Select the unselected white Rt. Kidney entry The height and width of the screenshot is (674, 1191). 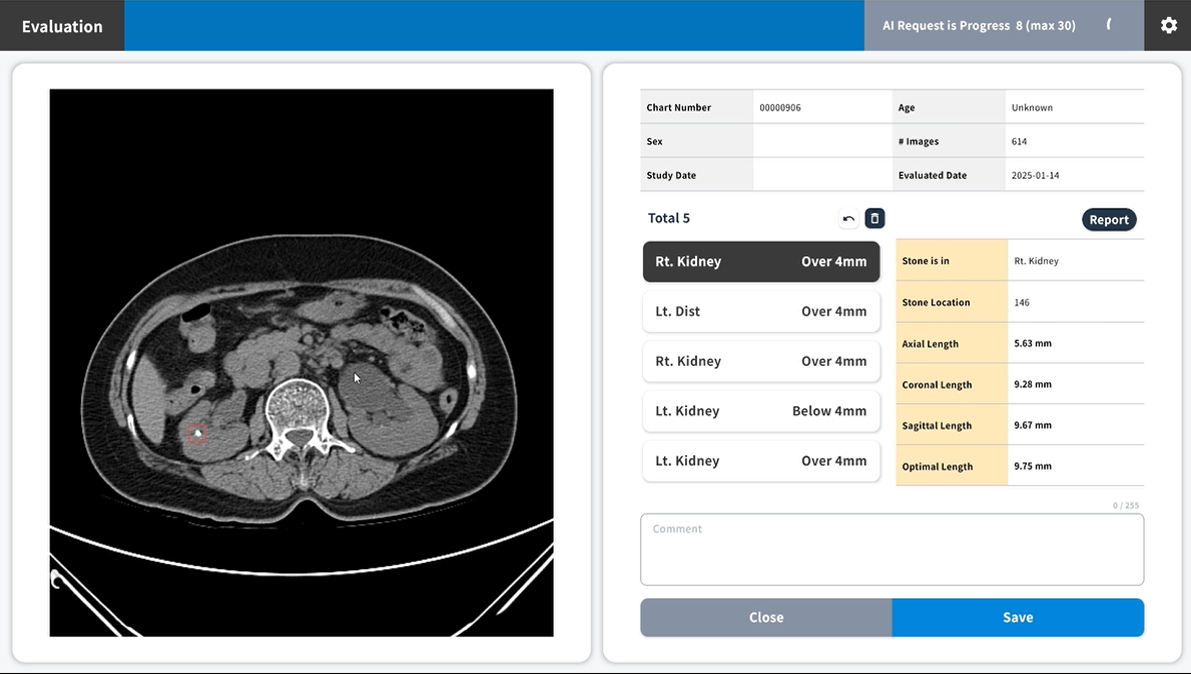761,362
